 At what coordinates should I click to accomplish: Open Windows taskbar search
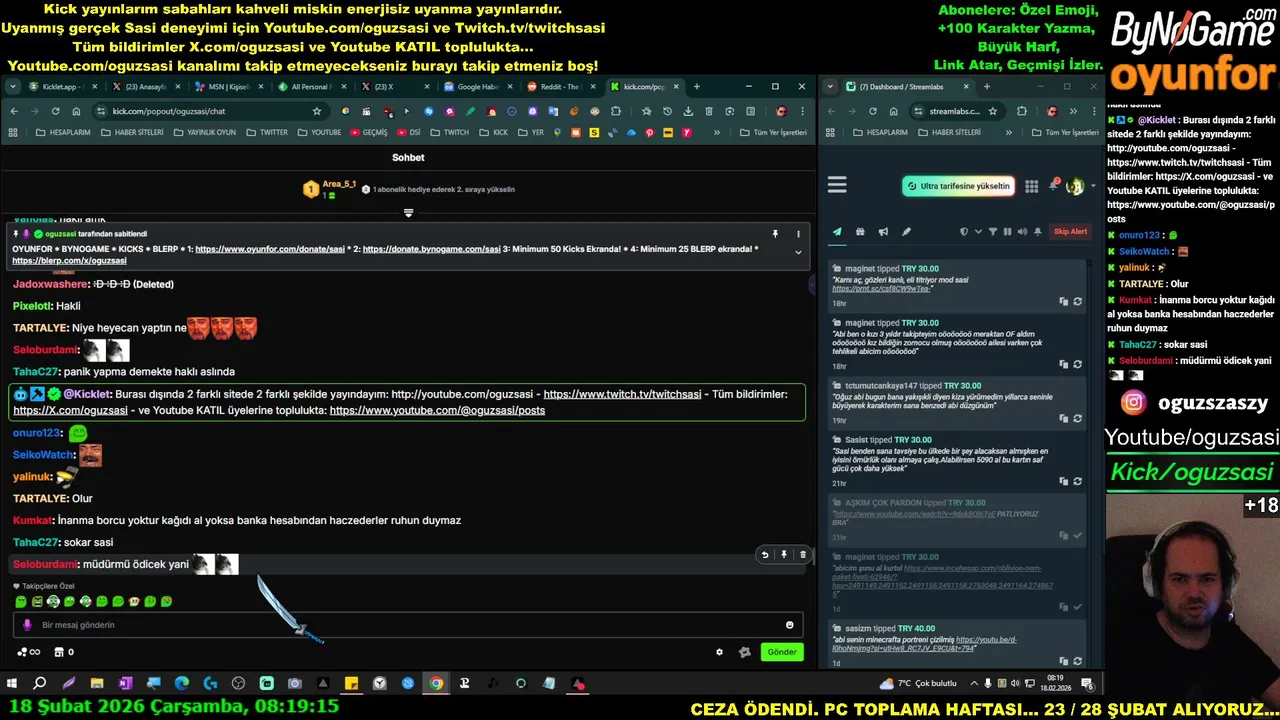click(40, 684)
